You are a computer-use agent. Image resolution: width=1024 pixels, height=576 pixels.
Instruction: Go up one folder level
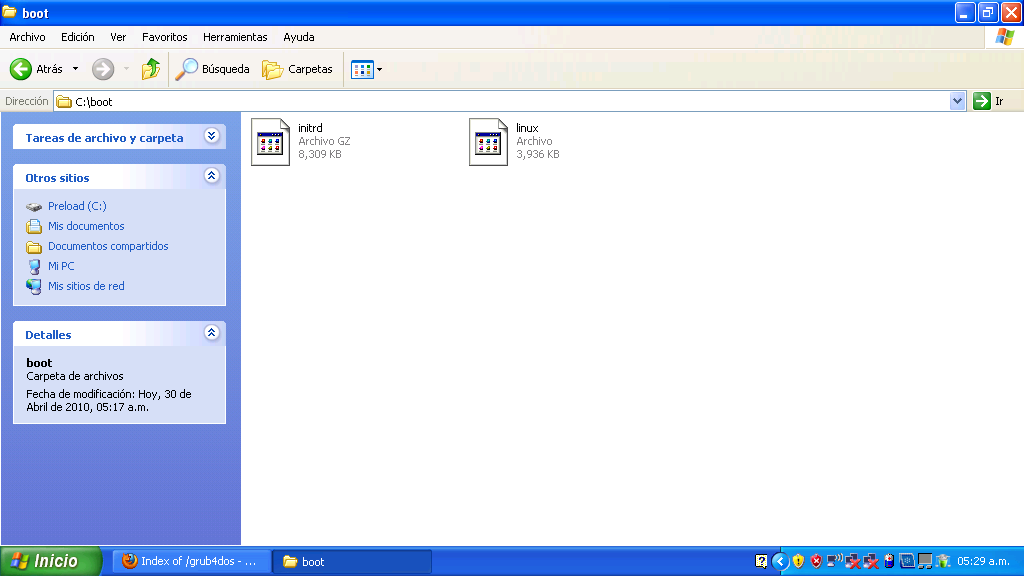[x=151, y=69]
